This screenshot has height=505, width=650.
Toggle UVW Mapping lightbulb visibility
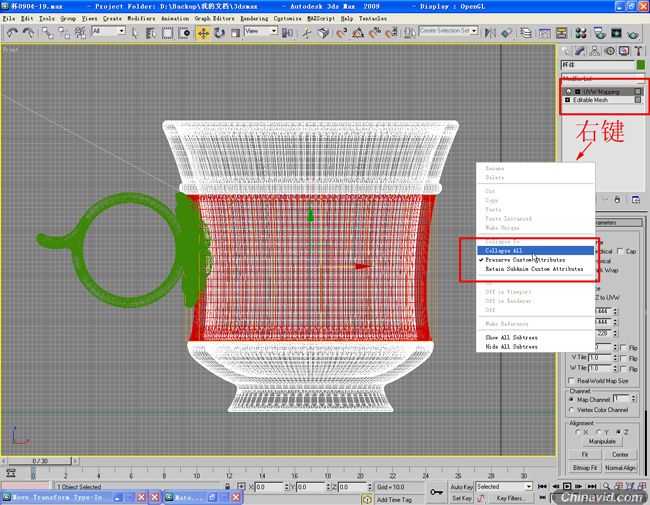coord(568,91)
